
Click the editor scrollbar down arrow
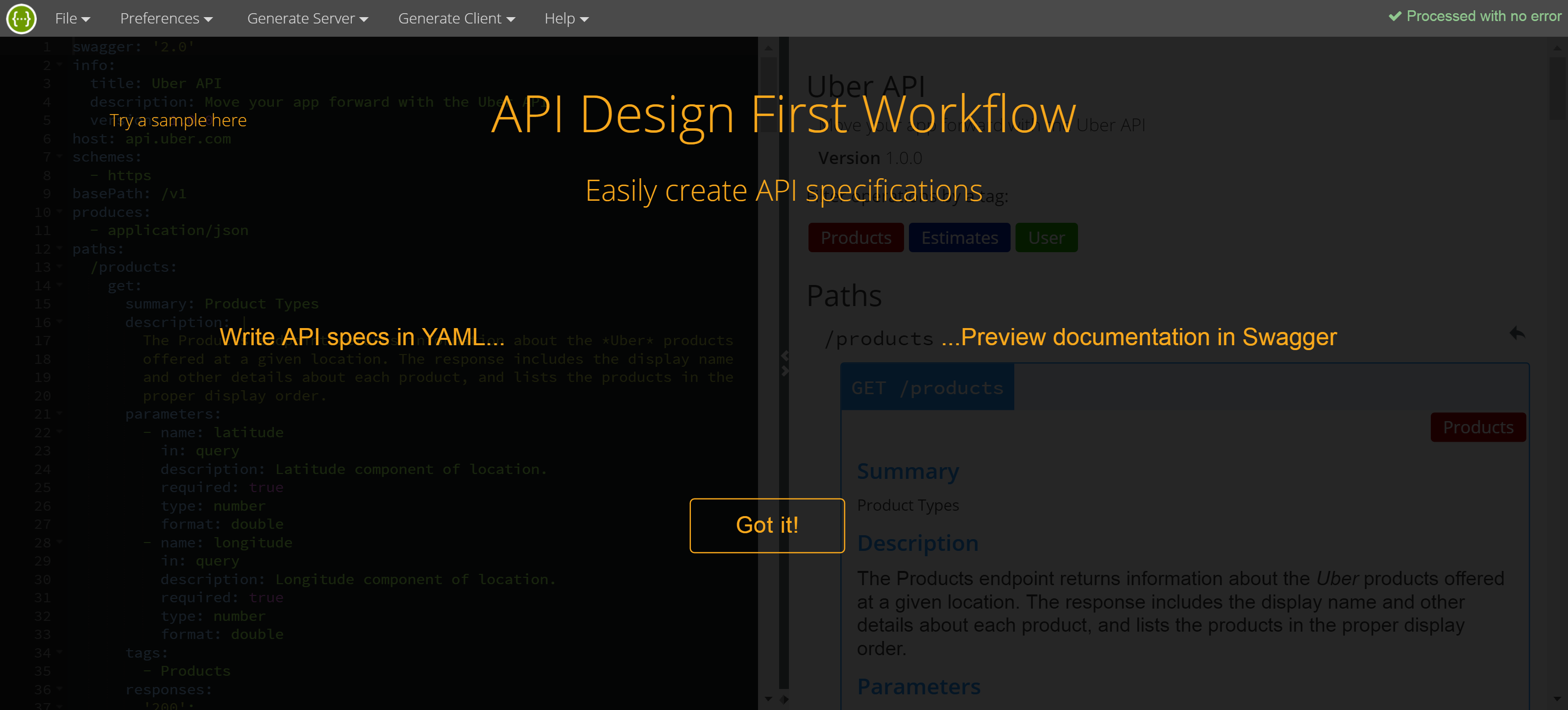coord(768,699)
